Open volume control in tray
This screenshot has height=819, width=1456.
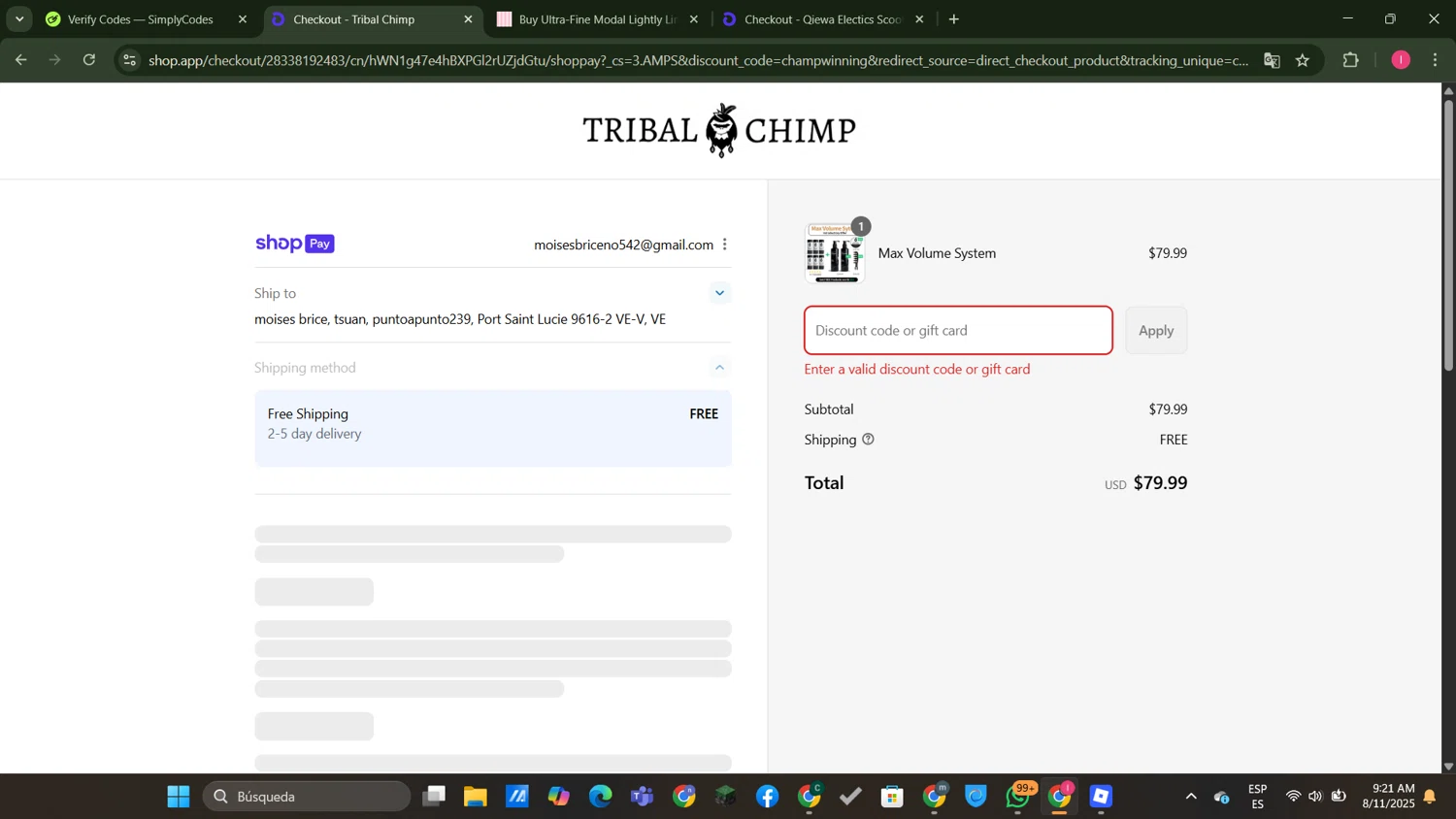[1315, 797]
